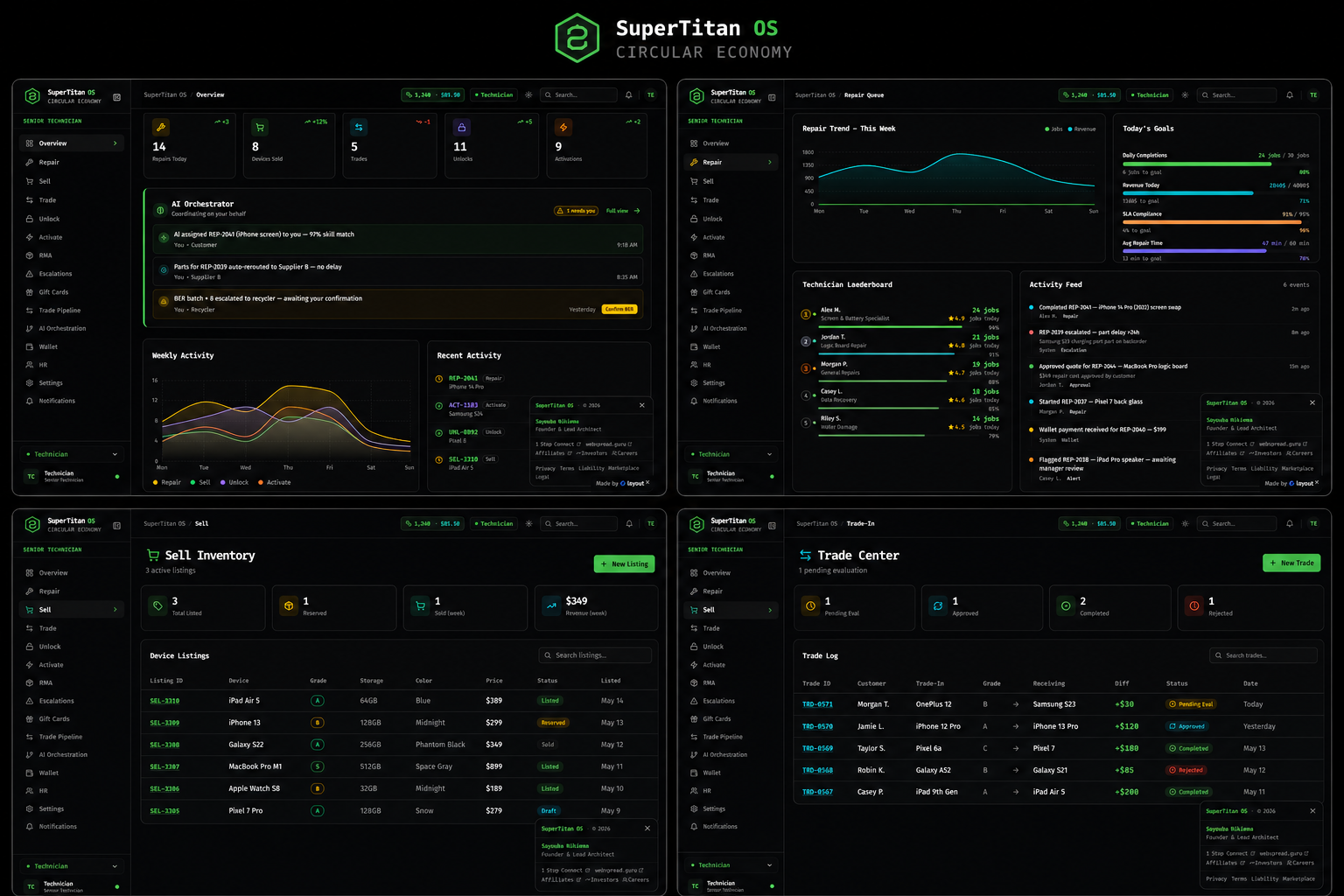Click the lightning icon on Activations card

point(563,127)
